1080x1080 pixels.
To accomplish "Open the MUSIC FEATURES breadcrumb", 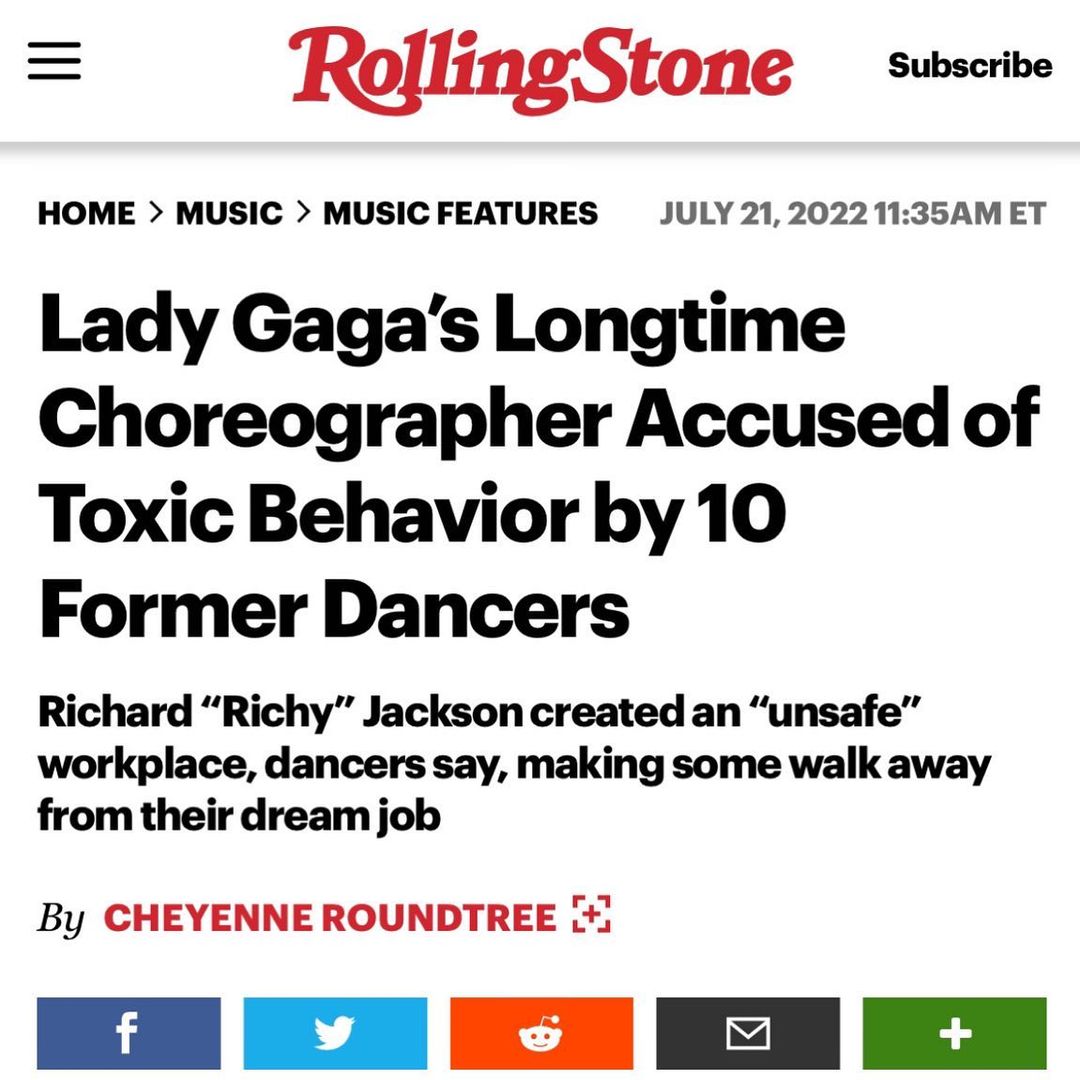I will tap(460, 213).
